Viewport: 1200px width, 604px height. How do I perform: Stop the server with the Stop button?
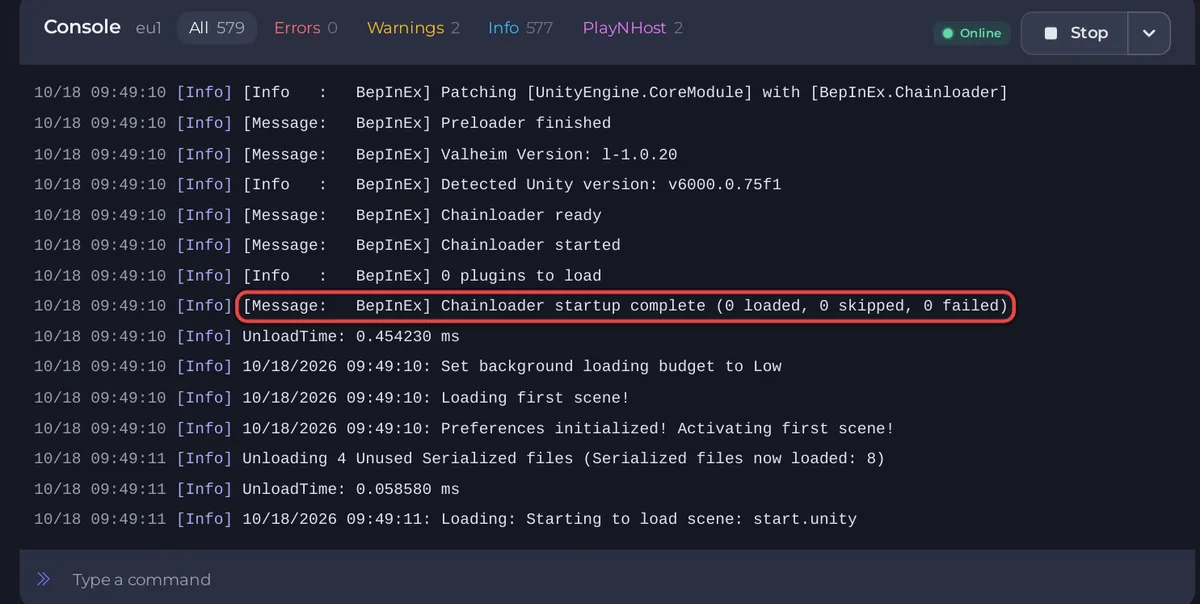[1075, 33]
